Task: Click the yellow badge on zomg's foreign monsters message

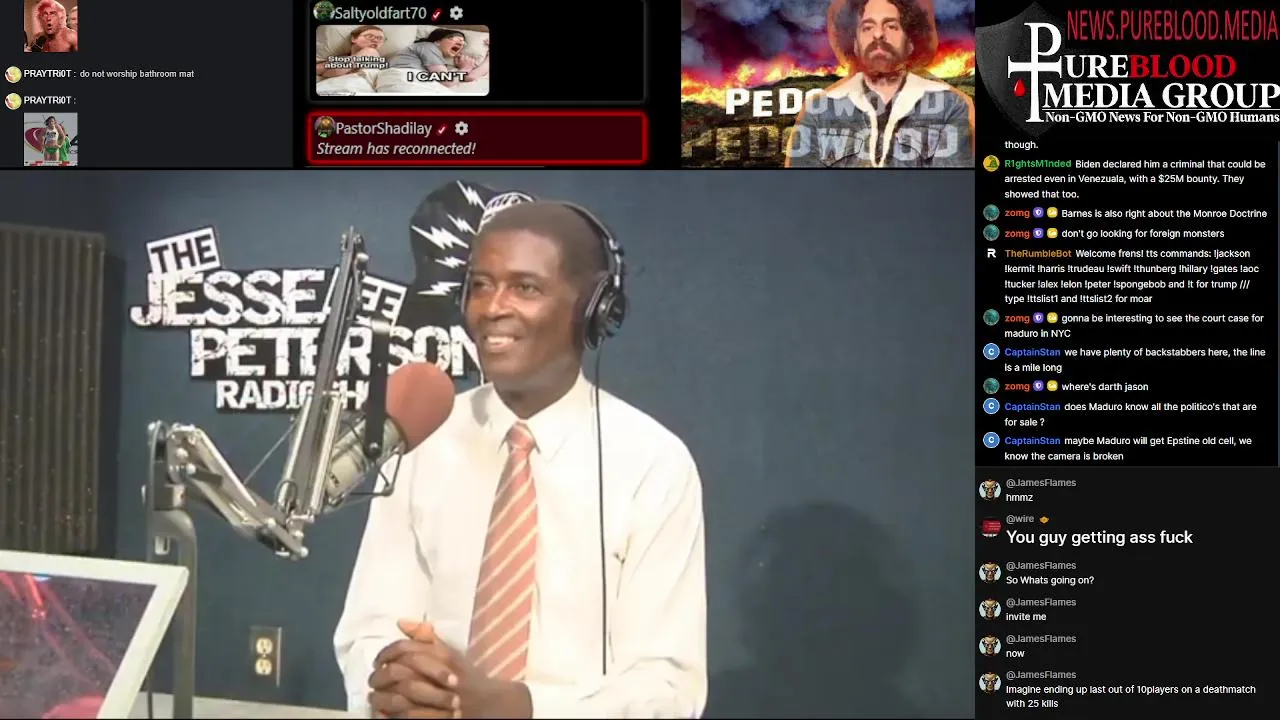Action: coord(1052,234)
